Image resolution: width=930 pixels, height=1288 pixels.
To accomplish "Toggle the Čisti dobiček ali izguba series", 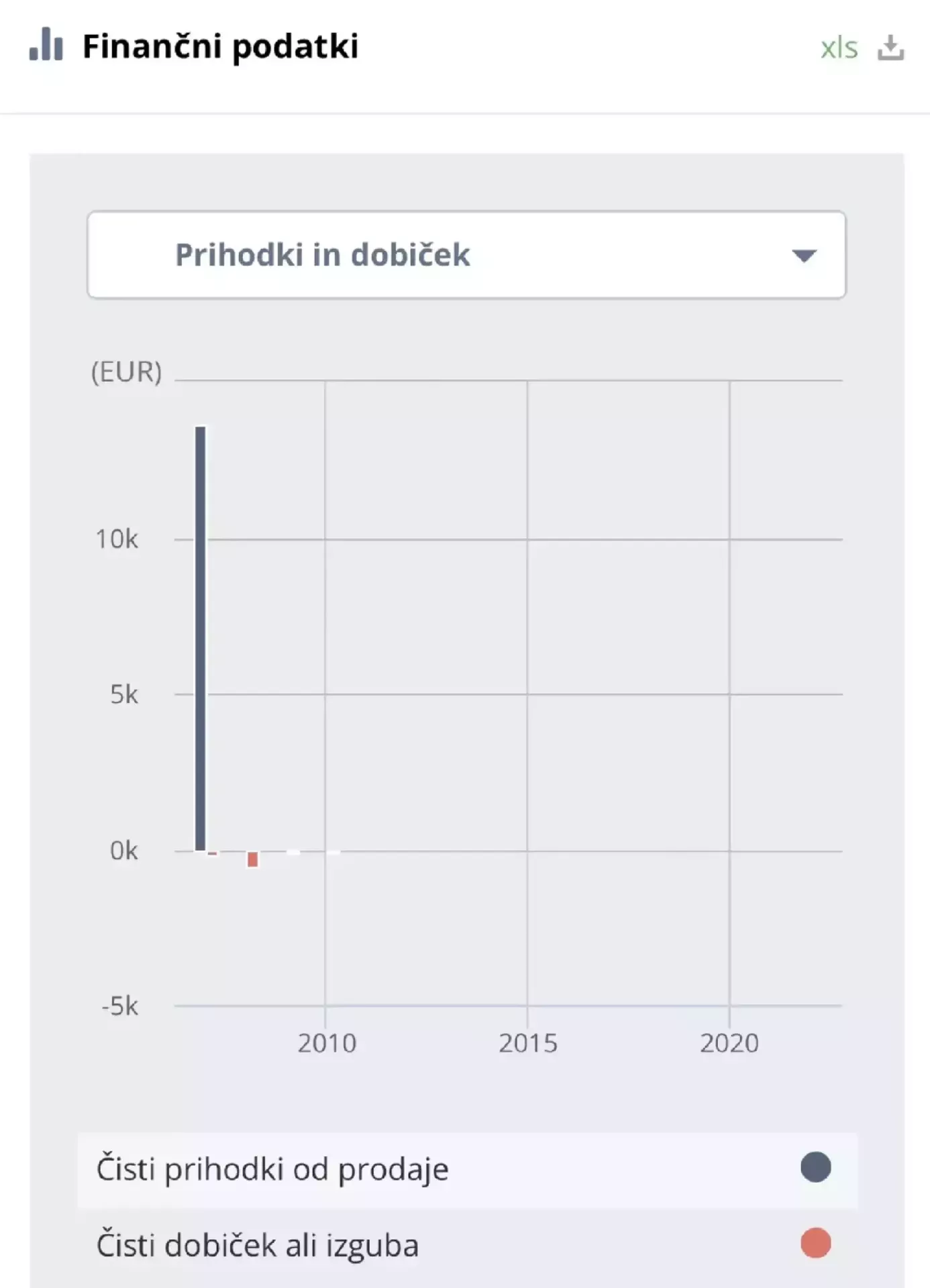I will pyautogui.click(x=258, y=1246).
